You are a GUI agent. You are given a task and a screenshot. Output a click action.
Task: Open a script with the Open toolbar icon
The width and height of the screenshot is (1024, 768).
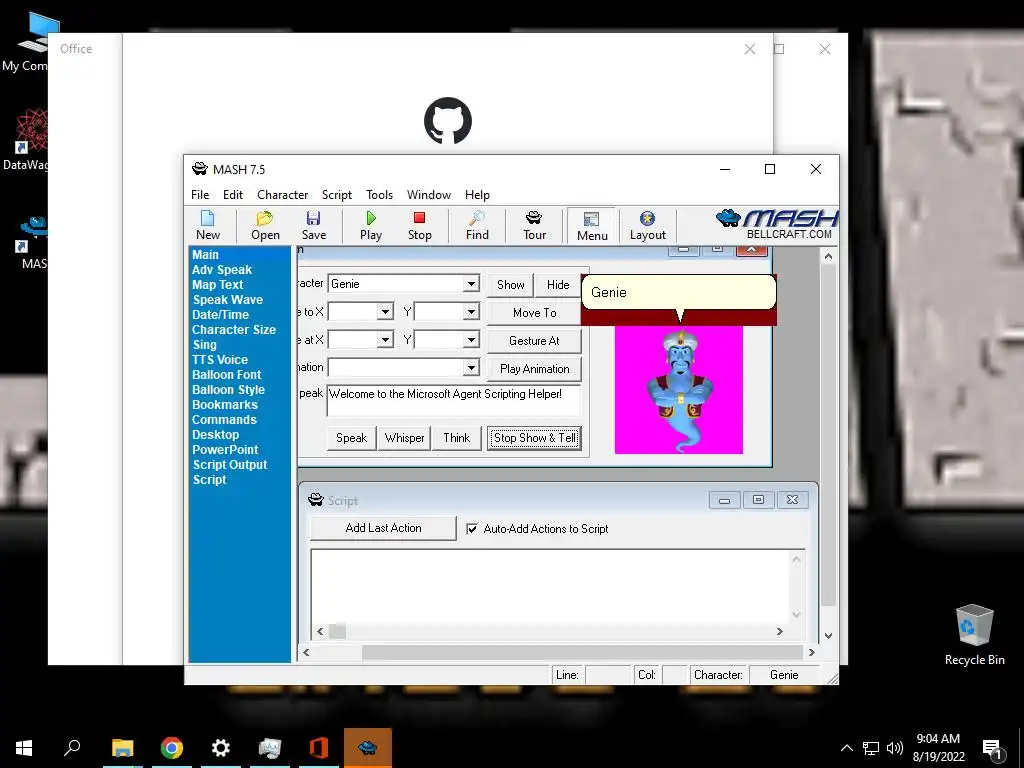tap(265, 225)
